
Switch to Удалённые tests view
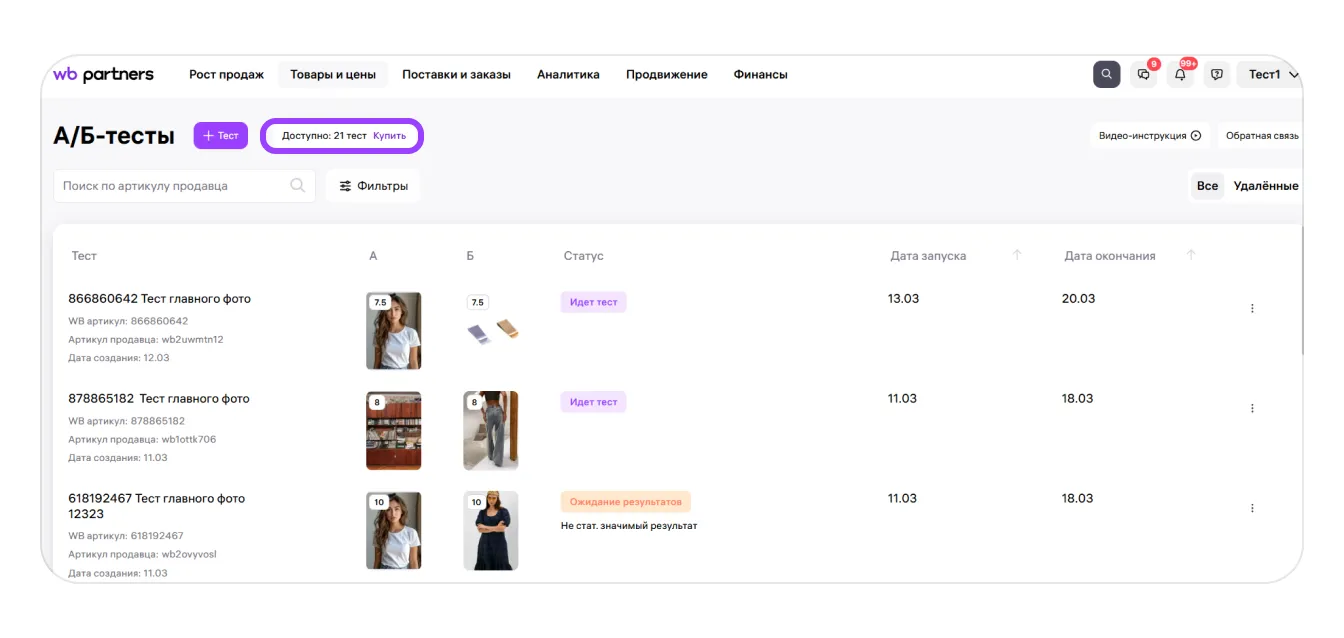1265,186
